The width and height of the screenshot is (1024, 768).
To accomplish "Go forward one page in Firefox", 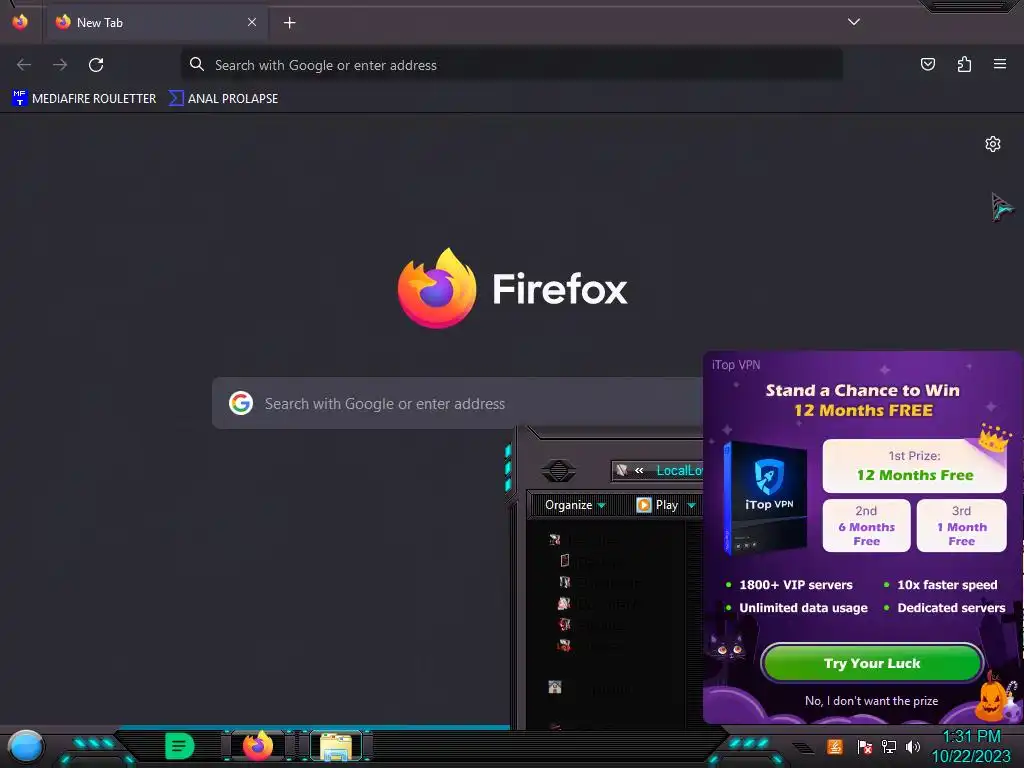I will (60, 65).
